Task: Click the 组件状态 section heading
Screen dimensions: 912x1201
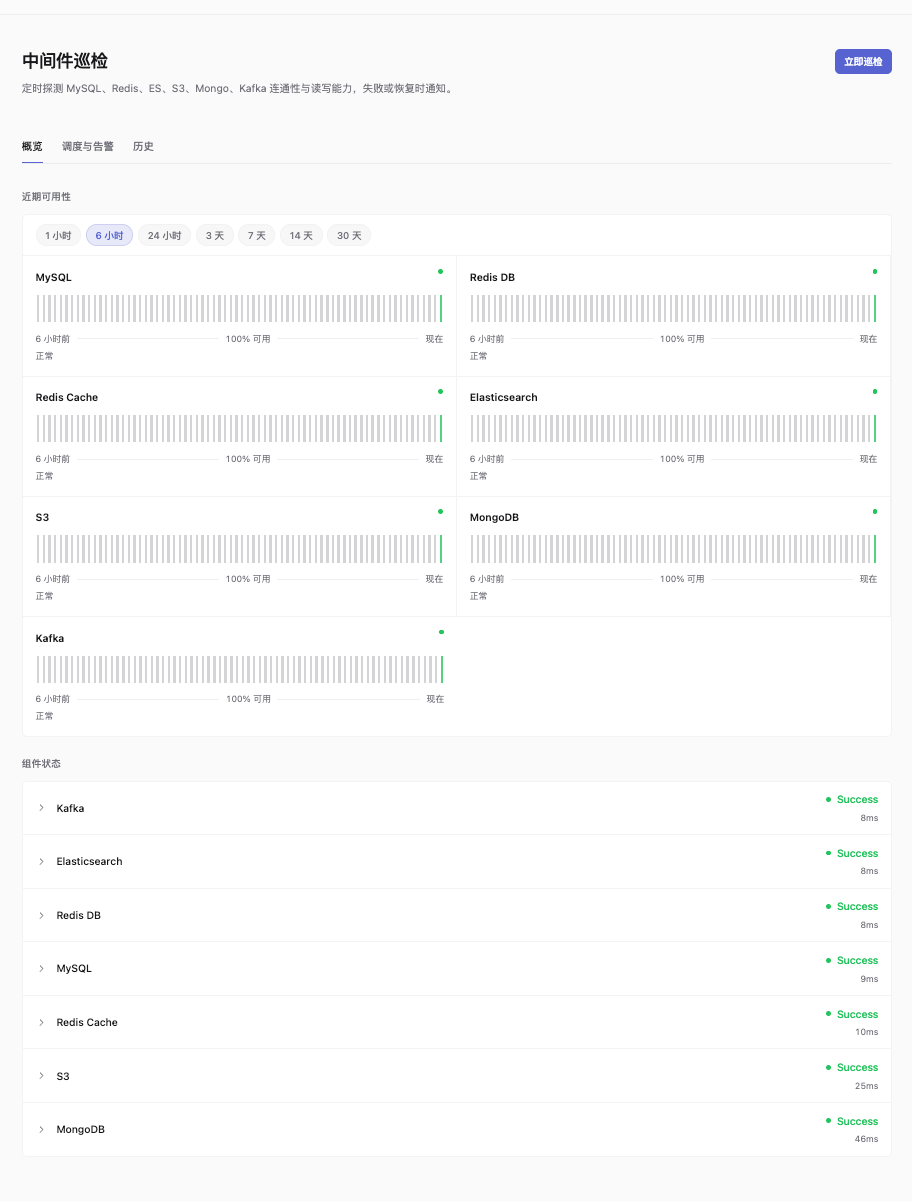Action: [41, 763]
